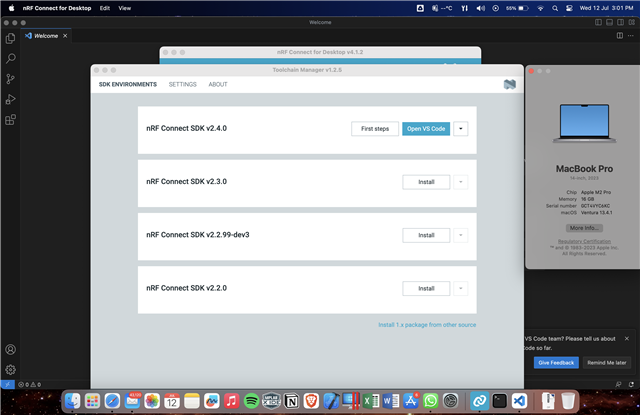Screen dimensions: 640x415
Task: Click the Nordic logo icon in Toolchain Manager
Action: click(x=509, y=84)
